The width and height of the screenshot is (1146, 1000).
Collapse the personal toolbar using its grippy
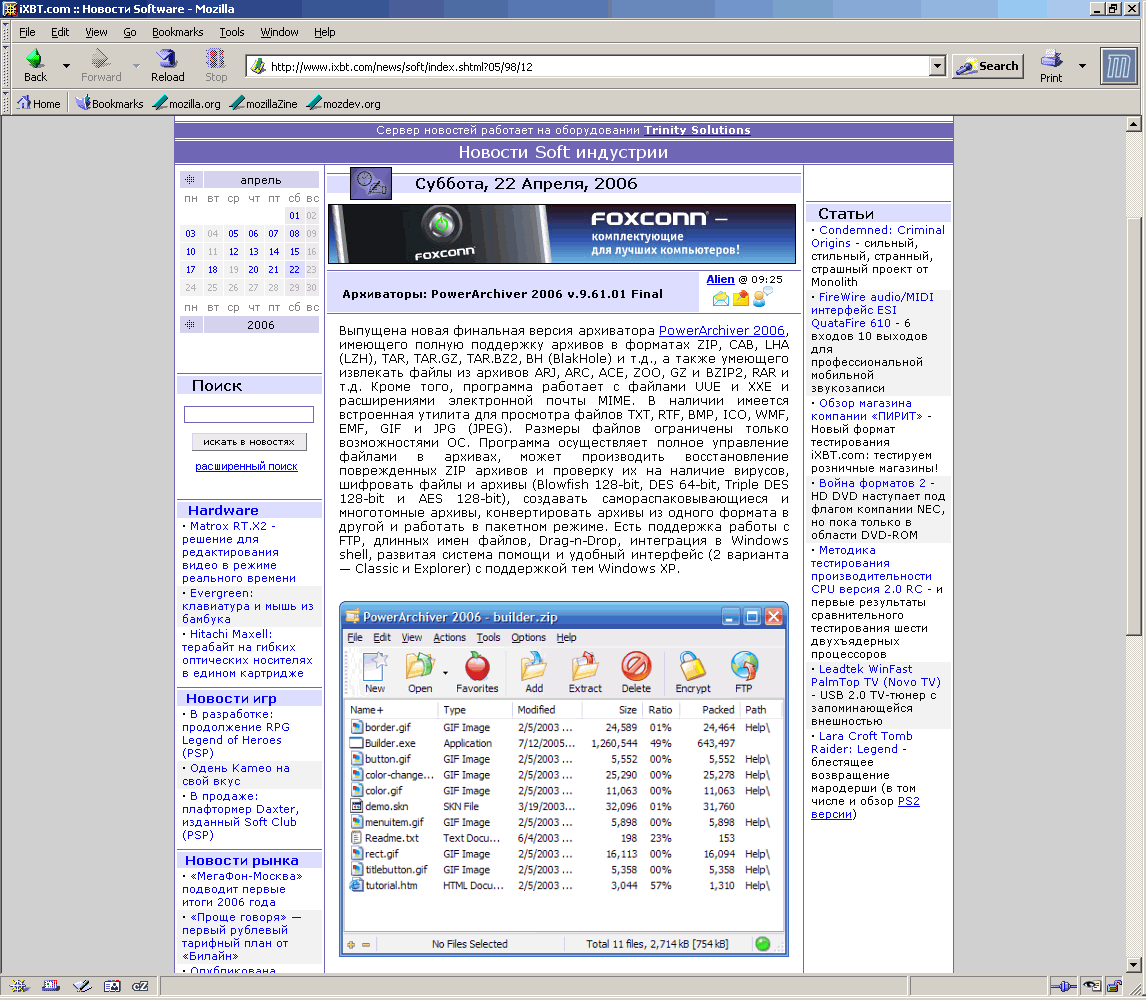(x=6, y=103)
